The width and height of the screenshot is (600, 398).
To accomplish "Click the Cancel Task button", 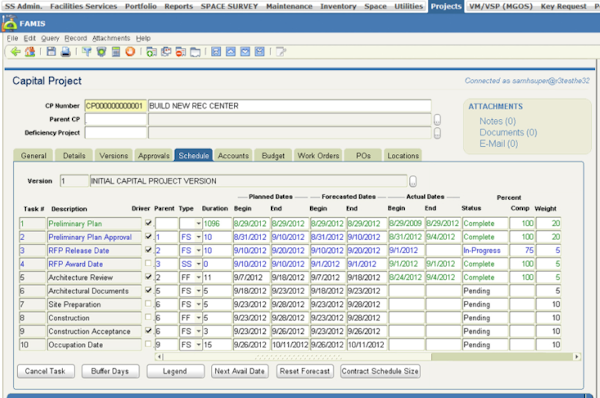I will pyautogui.click(x=46, y=371).
